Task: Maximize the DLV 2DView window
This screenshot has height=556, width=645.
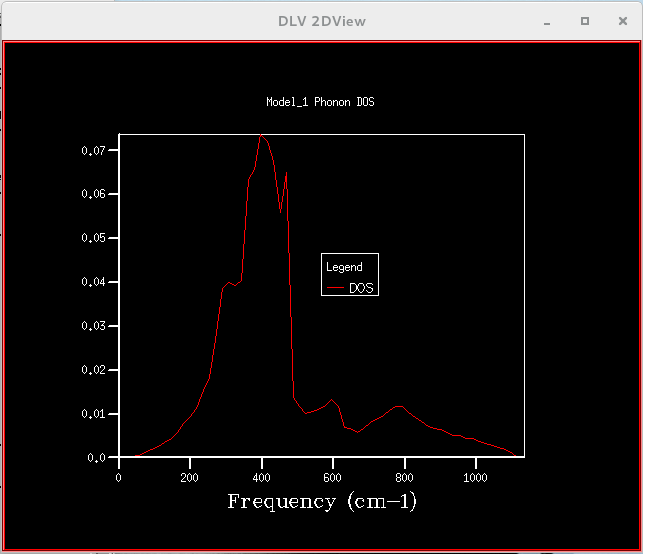Action: (x=585, y=21)
